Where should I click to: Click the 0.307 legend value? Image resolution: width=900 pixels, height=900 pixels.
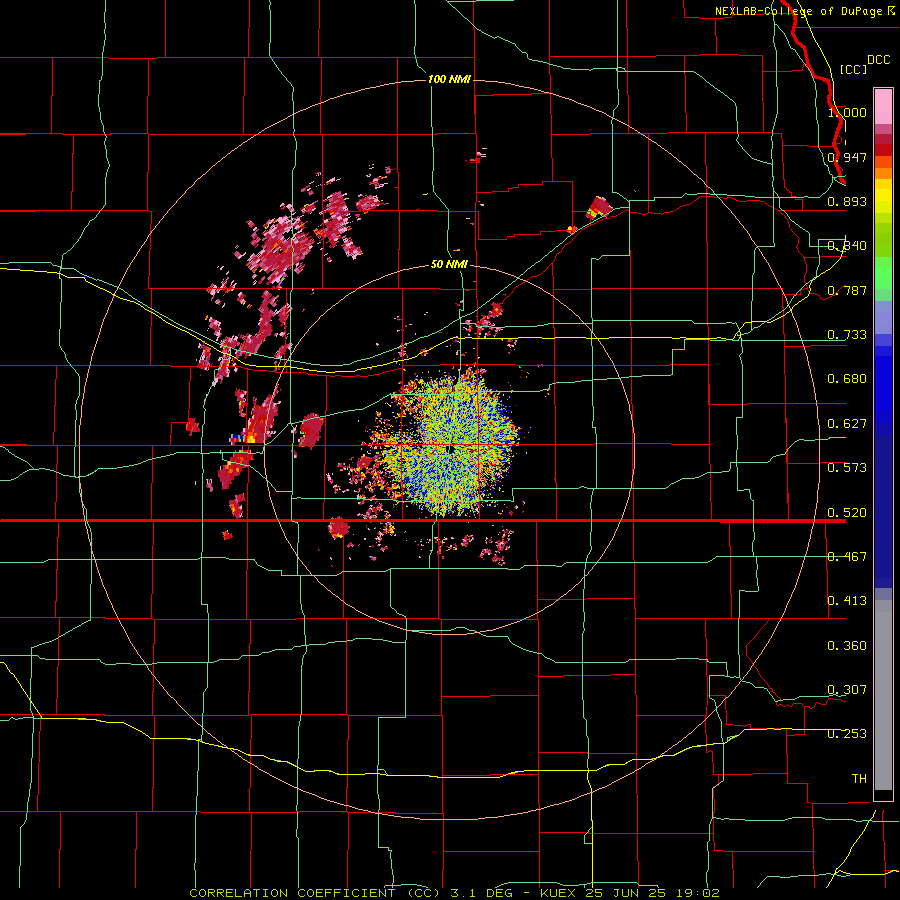pyautogui.click(x=847, y=690)
